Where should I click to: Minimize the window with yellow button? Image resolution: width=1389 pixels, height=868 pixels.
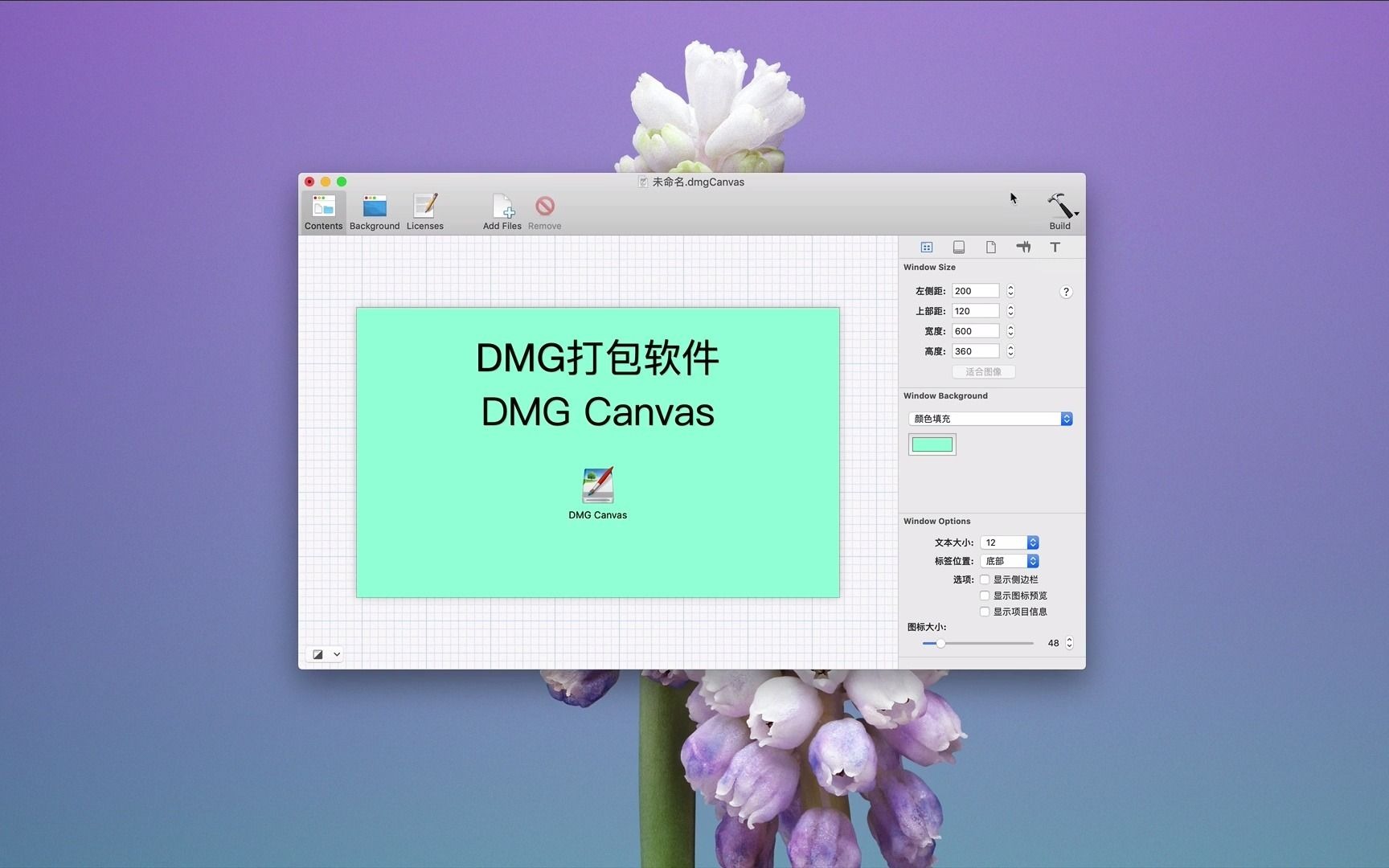[326, 182]
